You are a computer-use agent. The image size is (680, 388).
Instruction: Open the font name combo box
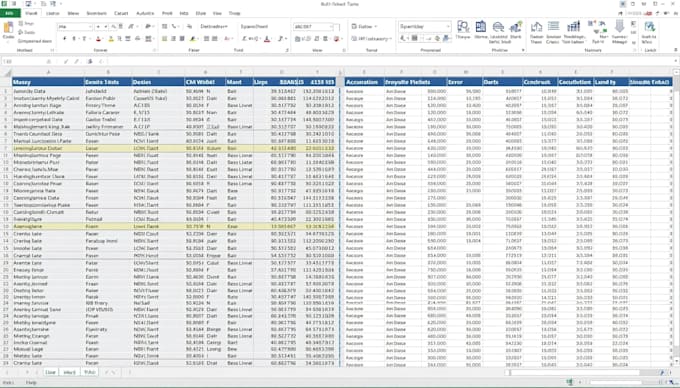pyautogui.click(x=75, y=27)
